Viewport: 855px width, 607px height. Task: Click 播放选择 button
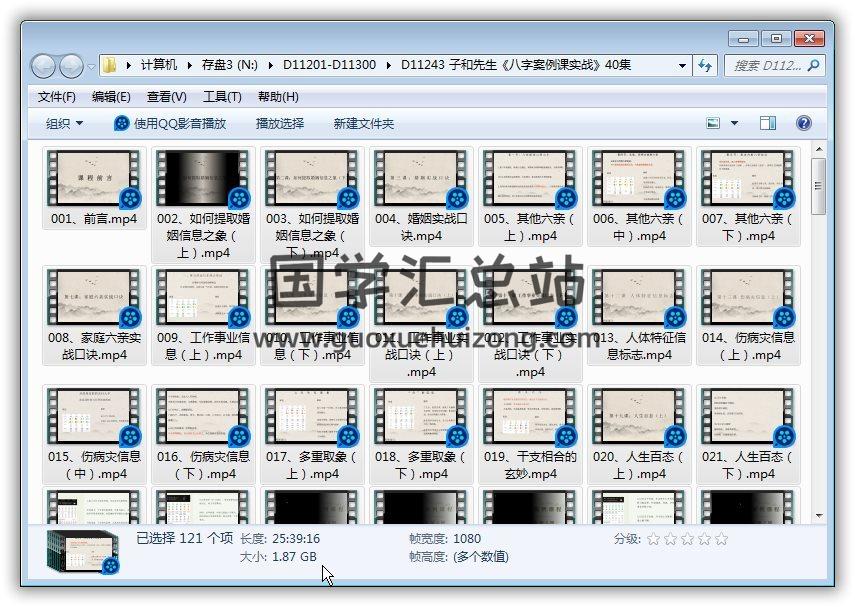(280, 123)
